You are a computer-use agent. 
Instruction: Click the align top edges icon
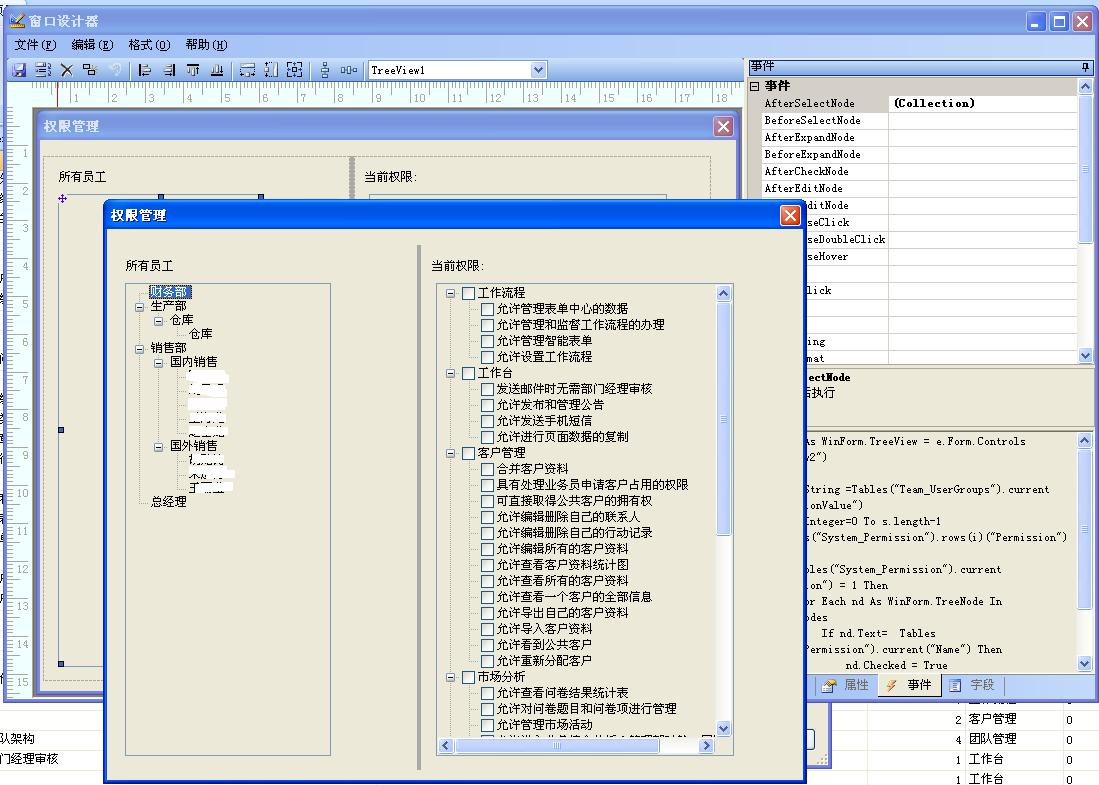(x=192, y=70)
